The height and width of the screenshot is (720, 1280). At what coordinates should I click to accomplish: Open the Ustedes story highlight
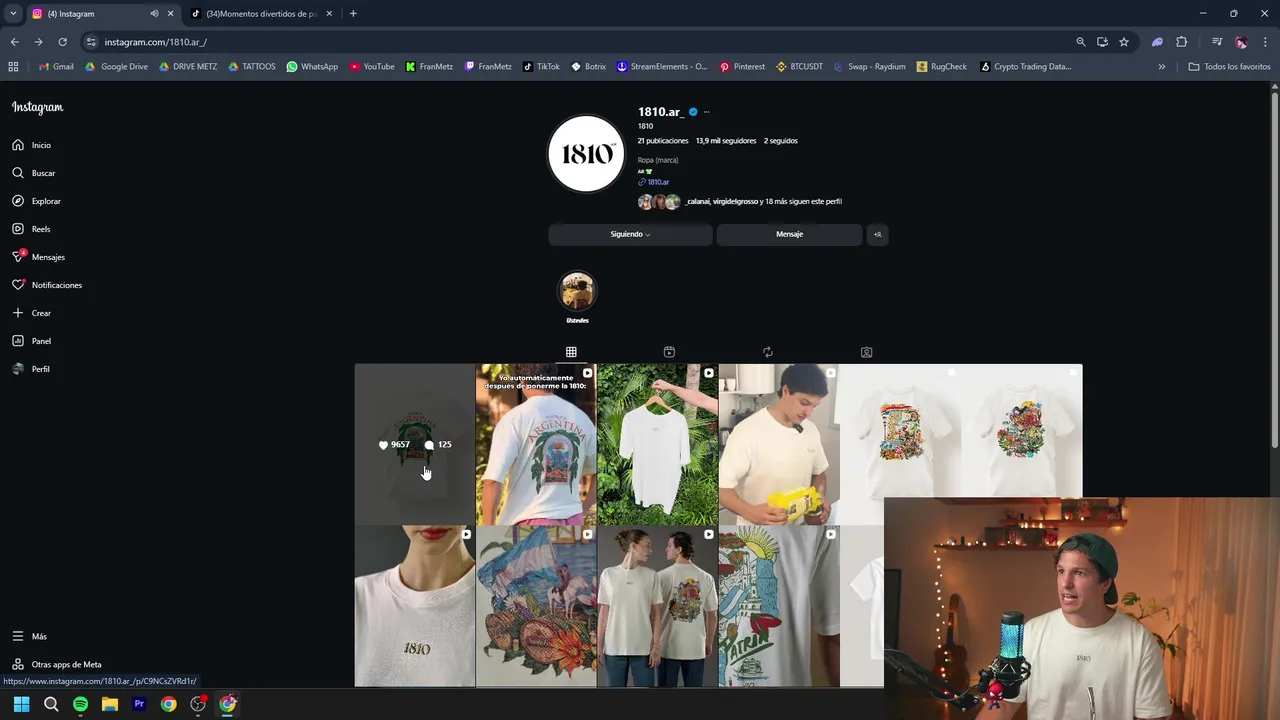pos(577,291)
